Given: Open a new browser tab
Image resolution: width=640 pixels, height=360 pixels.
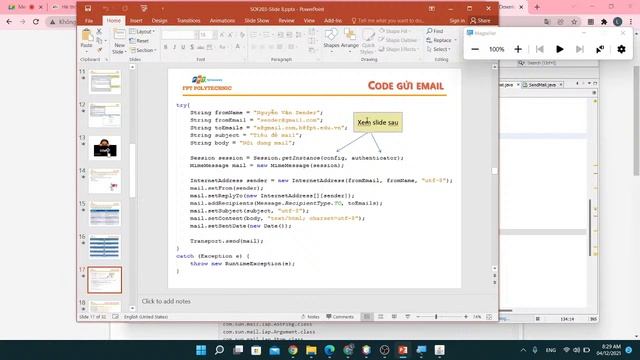Looking at the screenshot, I should click(x=537, y=7).
